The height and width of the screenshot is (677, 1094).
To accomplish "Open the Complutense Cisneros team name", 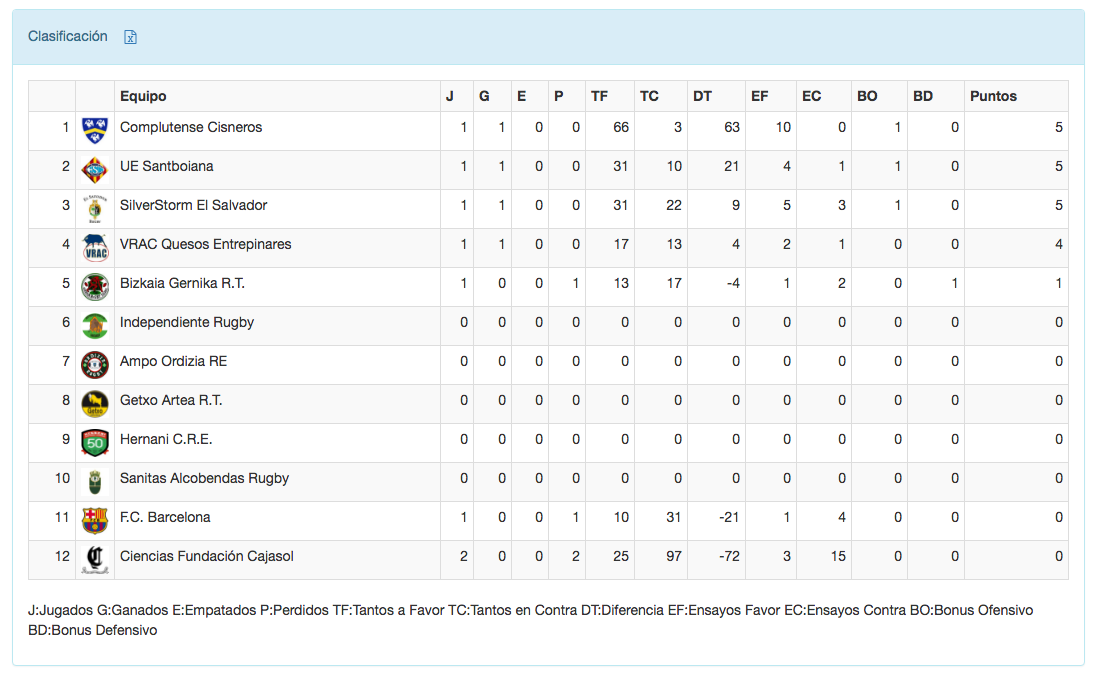I will pos(191,127).
